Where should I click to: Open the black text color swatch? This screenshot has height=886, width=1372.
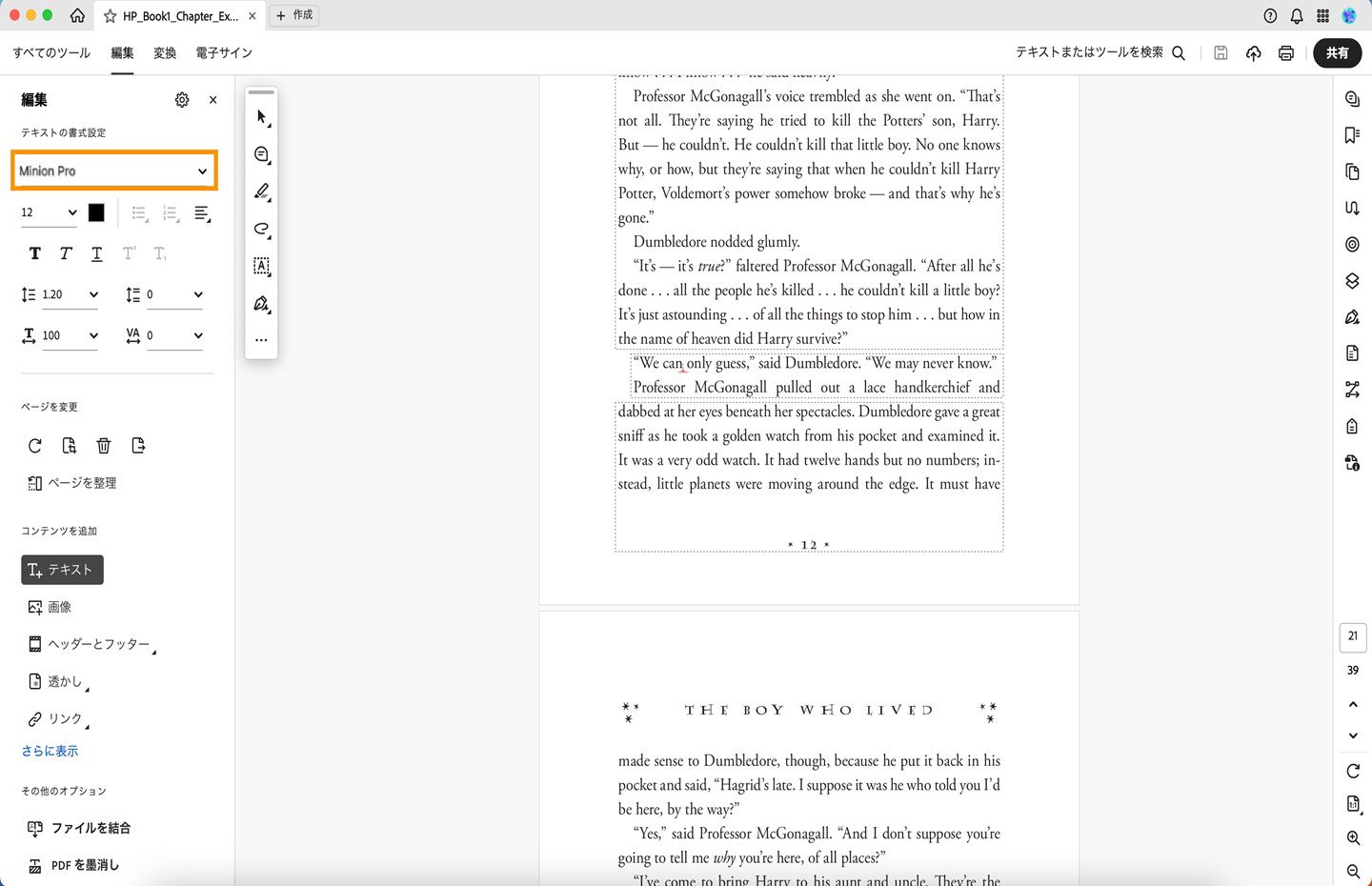(96, 212)
